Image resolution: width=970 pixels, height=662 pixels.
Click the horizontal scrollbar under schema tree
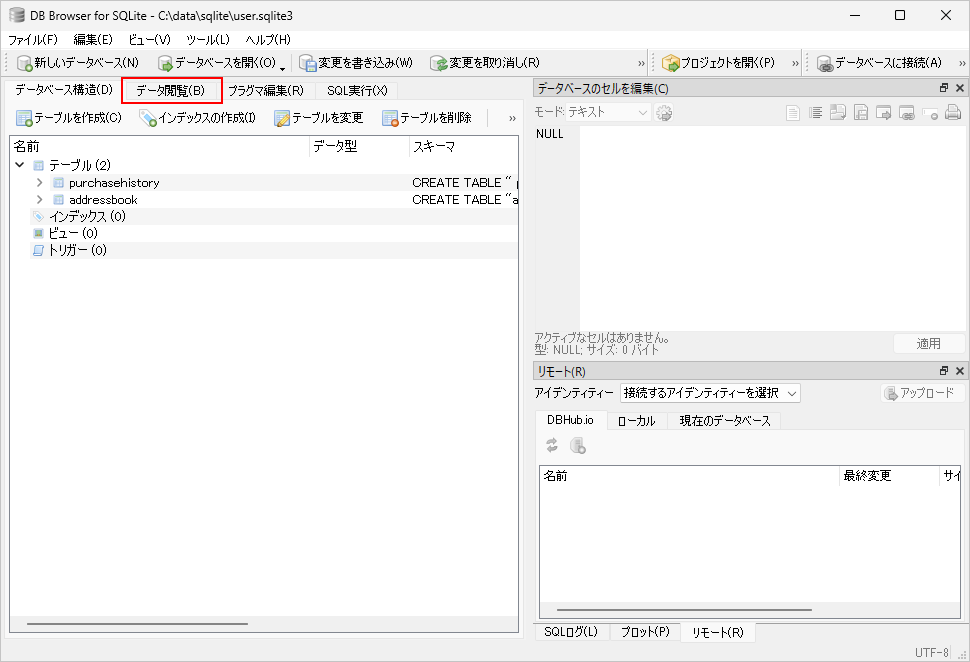[x=137, y=624]
